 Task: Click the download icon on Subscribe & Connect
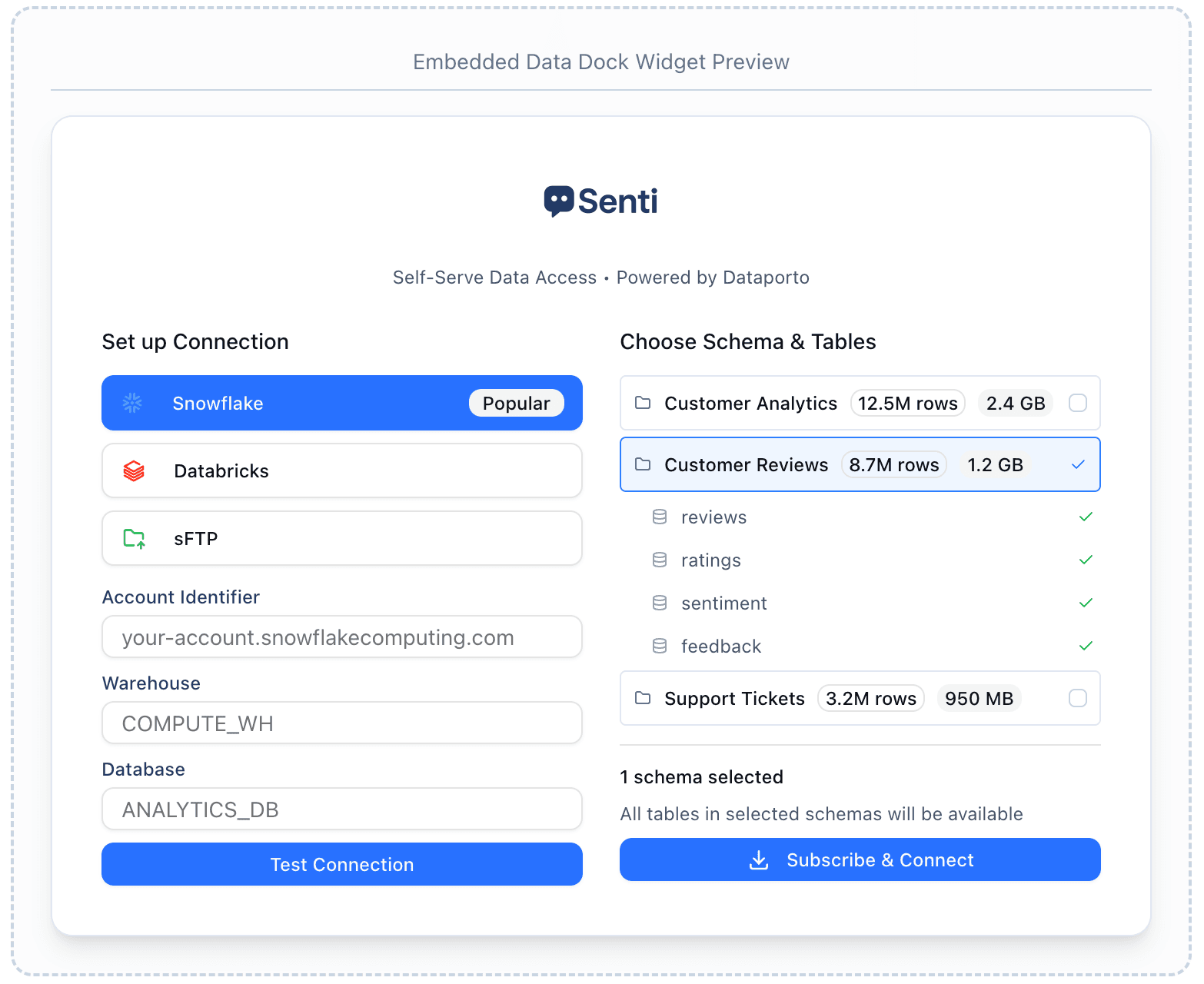(759, 859)
